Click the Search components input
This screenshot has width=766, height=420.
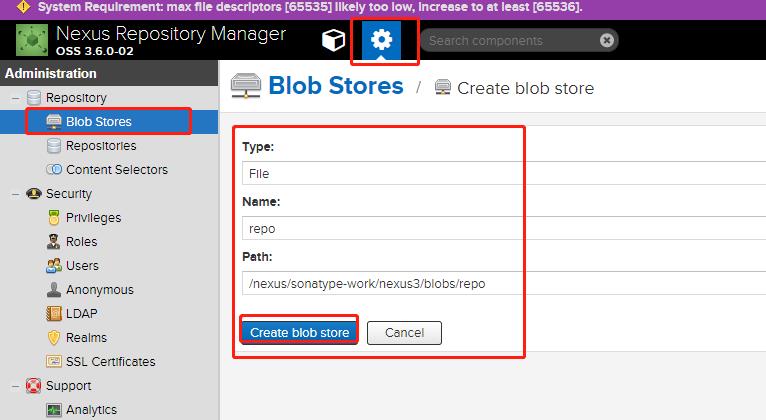(513, 41)
